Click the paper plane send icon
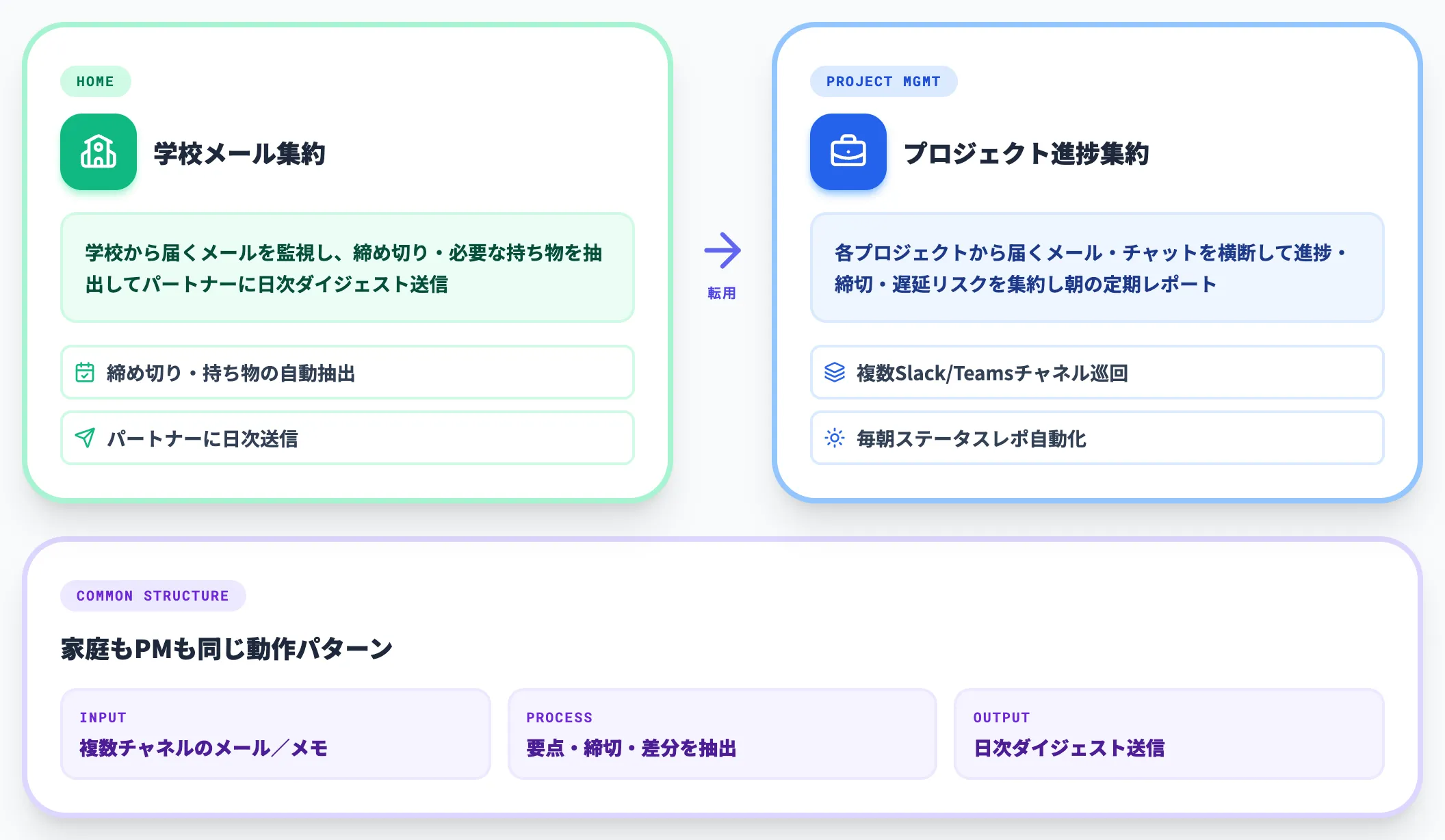This screenshot has height=840, width=1445. coord(85,438)
